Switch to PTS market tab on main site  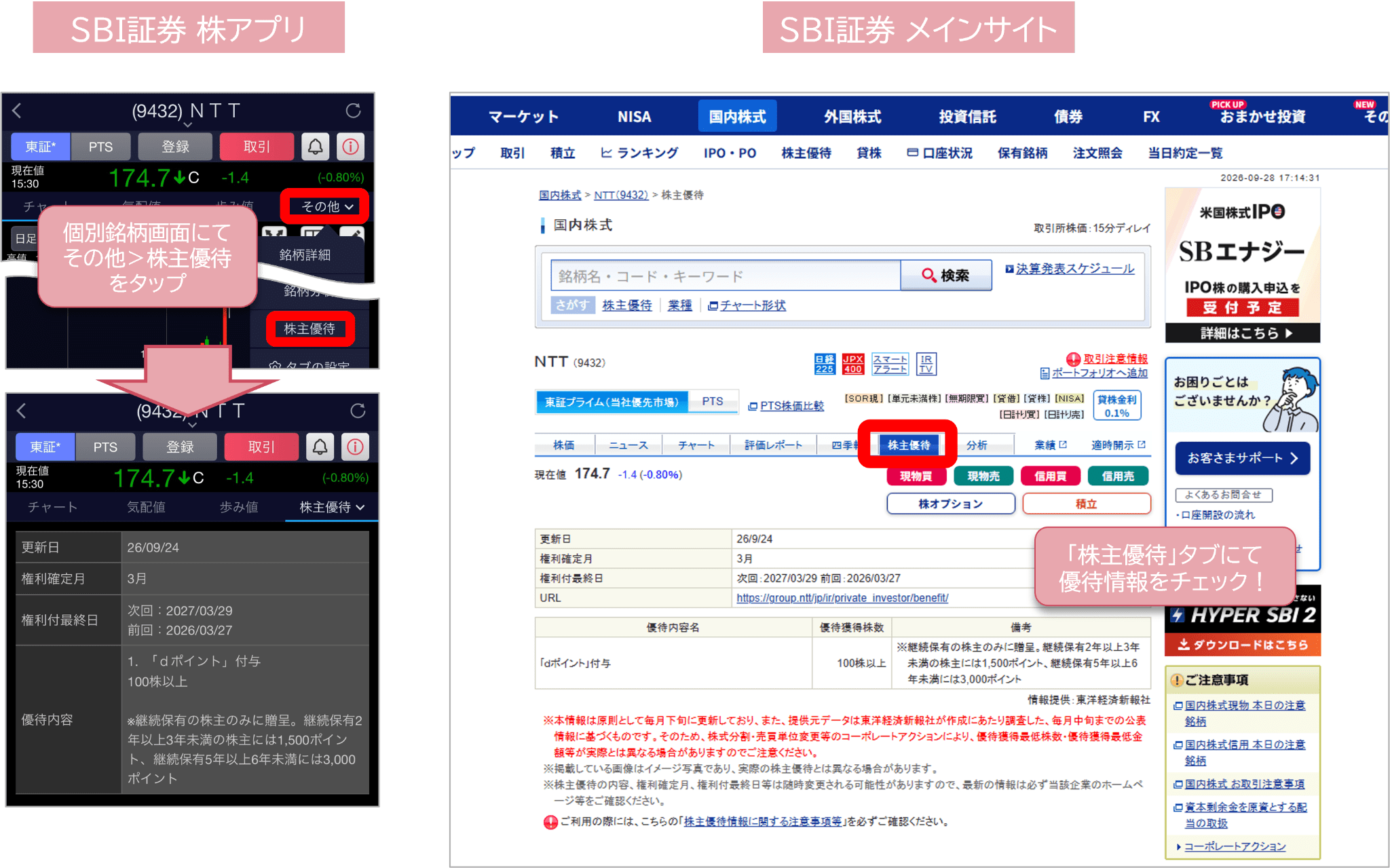[713, 402]
